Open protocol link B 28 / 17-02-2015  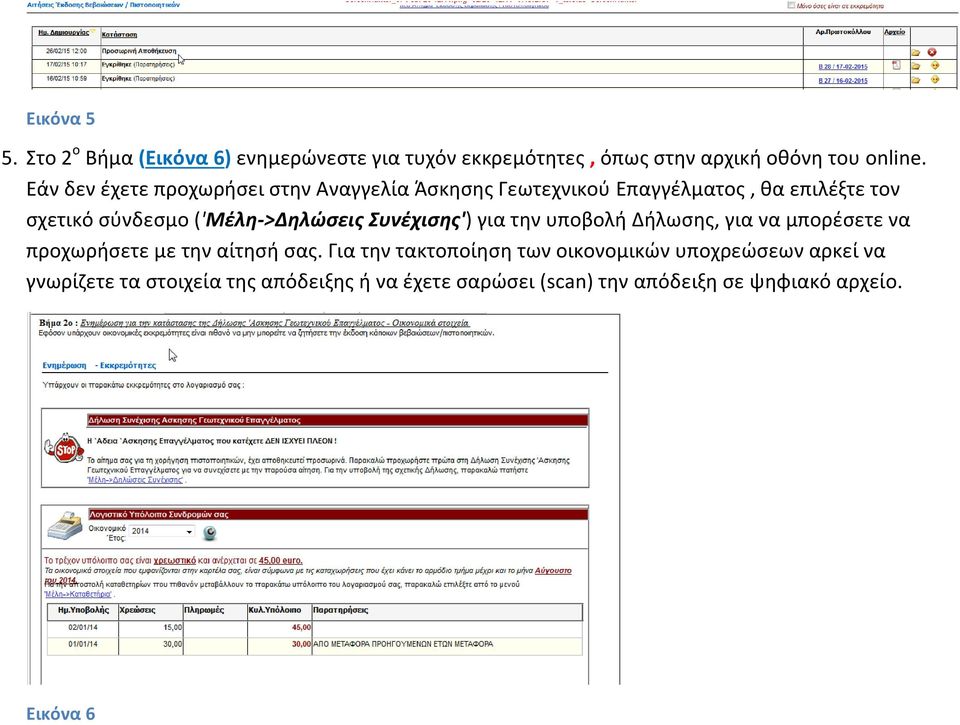(842, 67)
